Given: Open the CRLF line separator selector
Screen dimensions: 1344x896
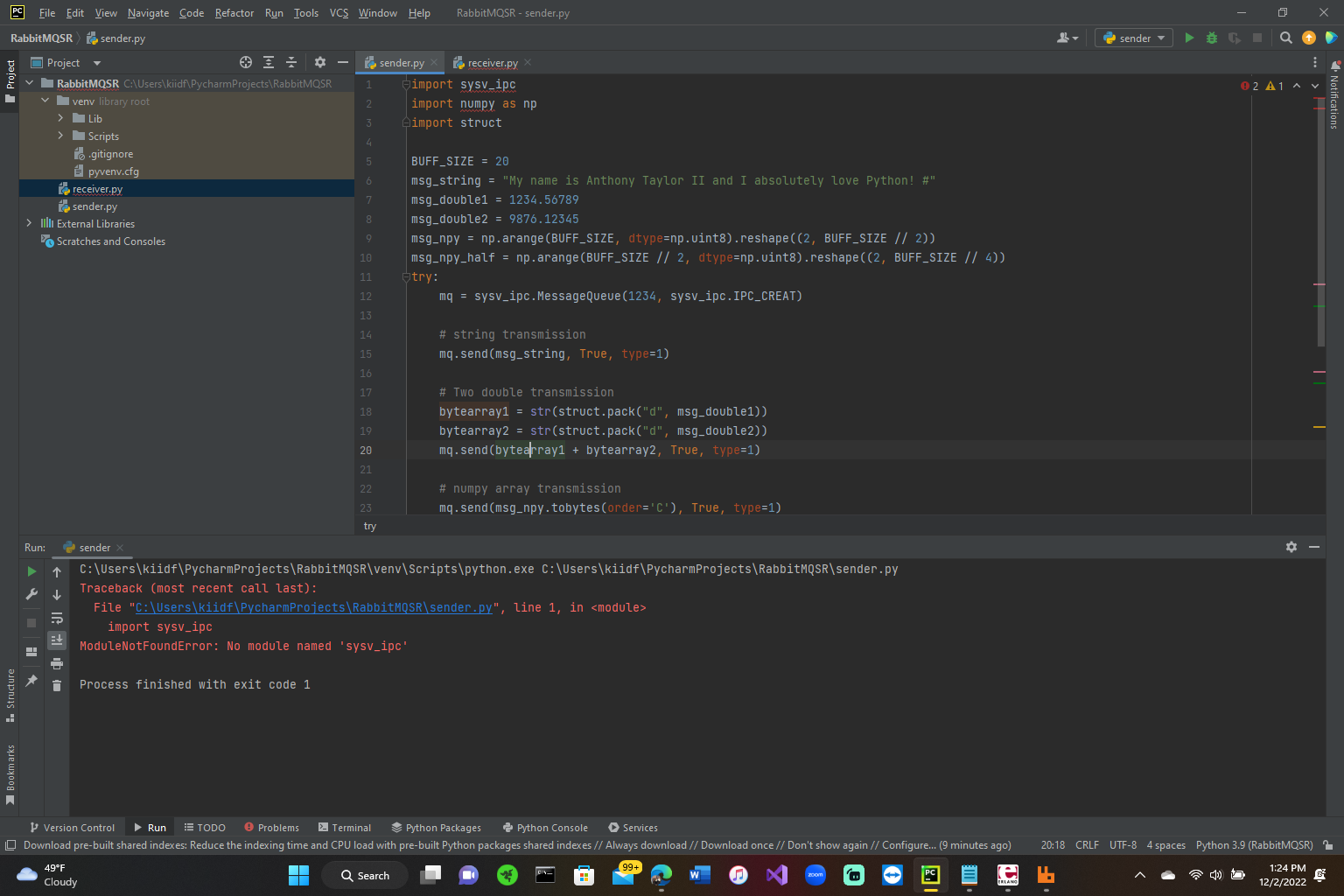Looking at the screenshot, I should (x=1087, y=845).
